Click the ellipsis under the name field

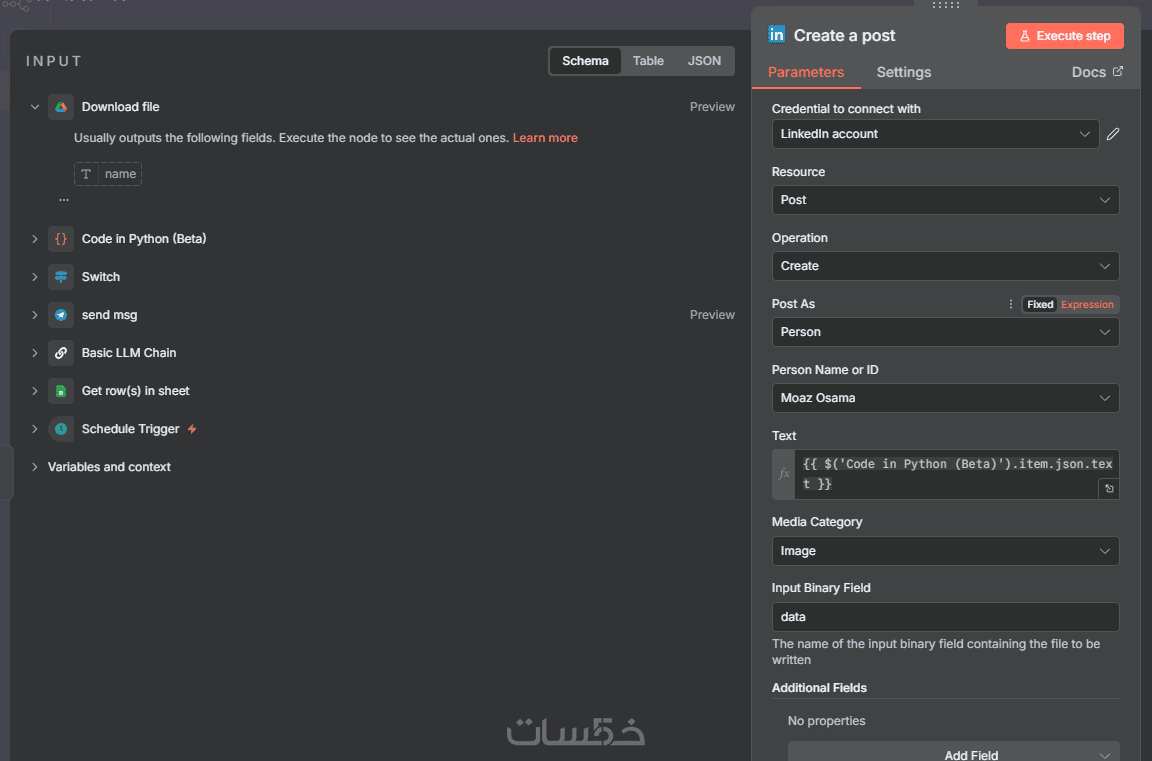tap(64, 200)
